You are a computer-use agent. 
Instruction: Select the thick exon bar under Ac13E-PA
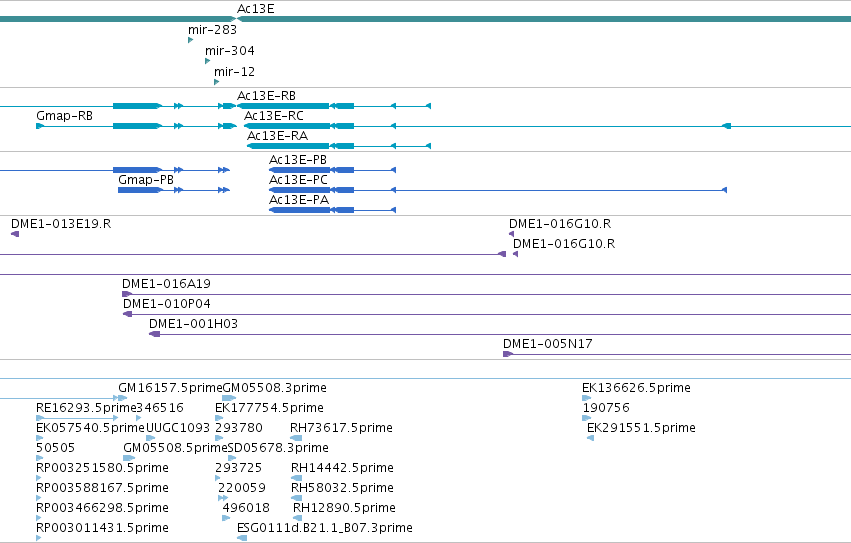pyautogui.click(x=300, y=210)
